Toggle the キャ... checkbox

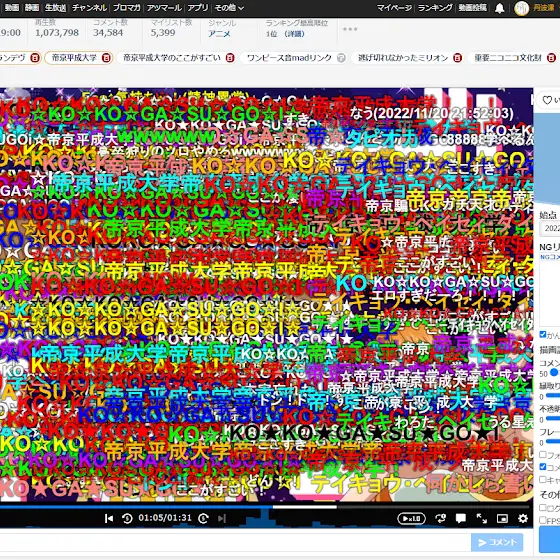[543, 479]
